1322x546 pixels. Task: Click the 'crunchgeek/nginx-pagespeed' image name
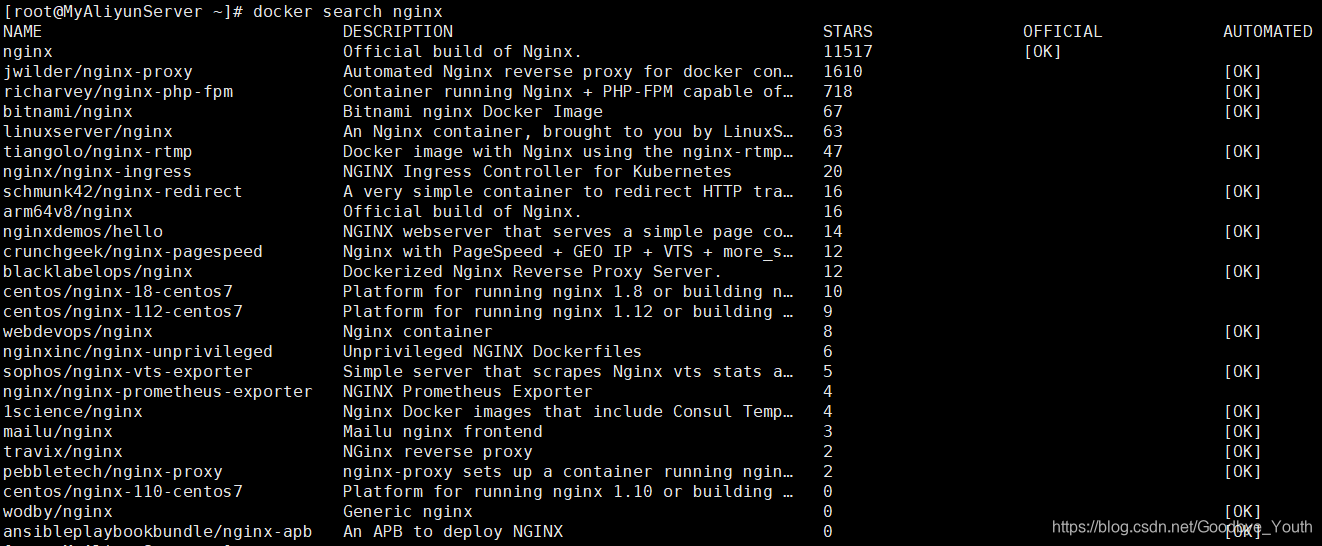[133, 251]
